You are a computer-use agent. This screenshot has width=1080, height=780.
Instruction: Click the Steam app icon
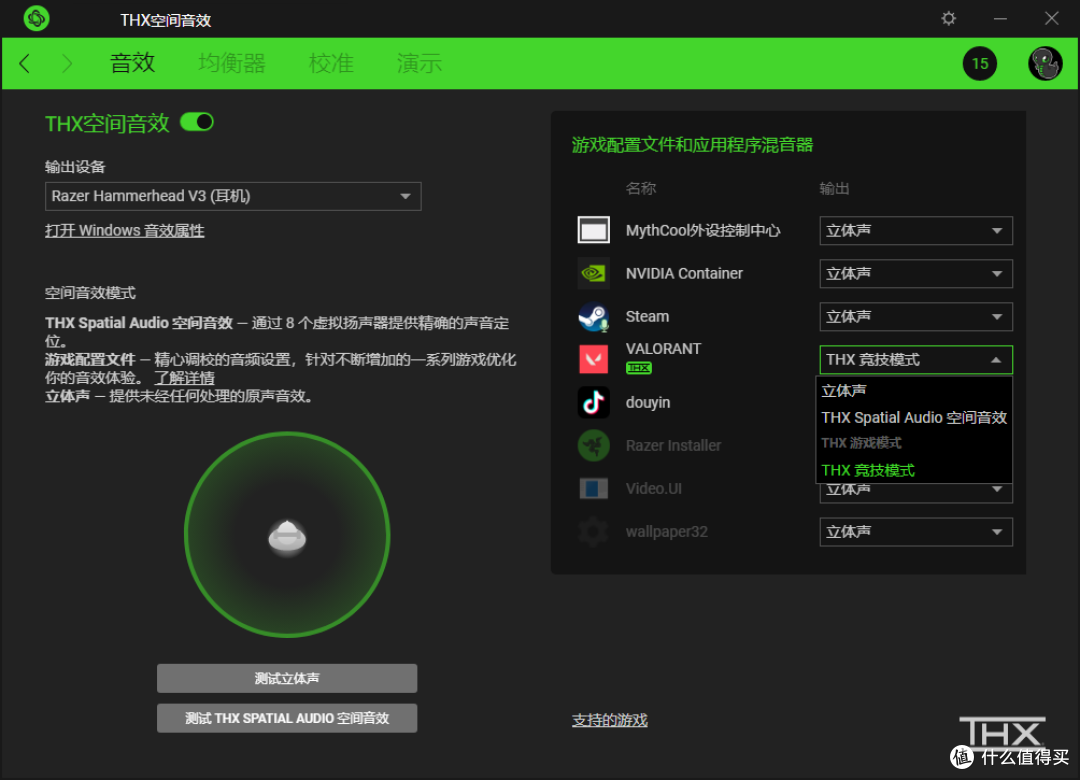tap(593, 316)
